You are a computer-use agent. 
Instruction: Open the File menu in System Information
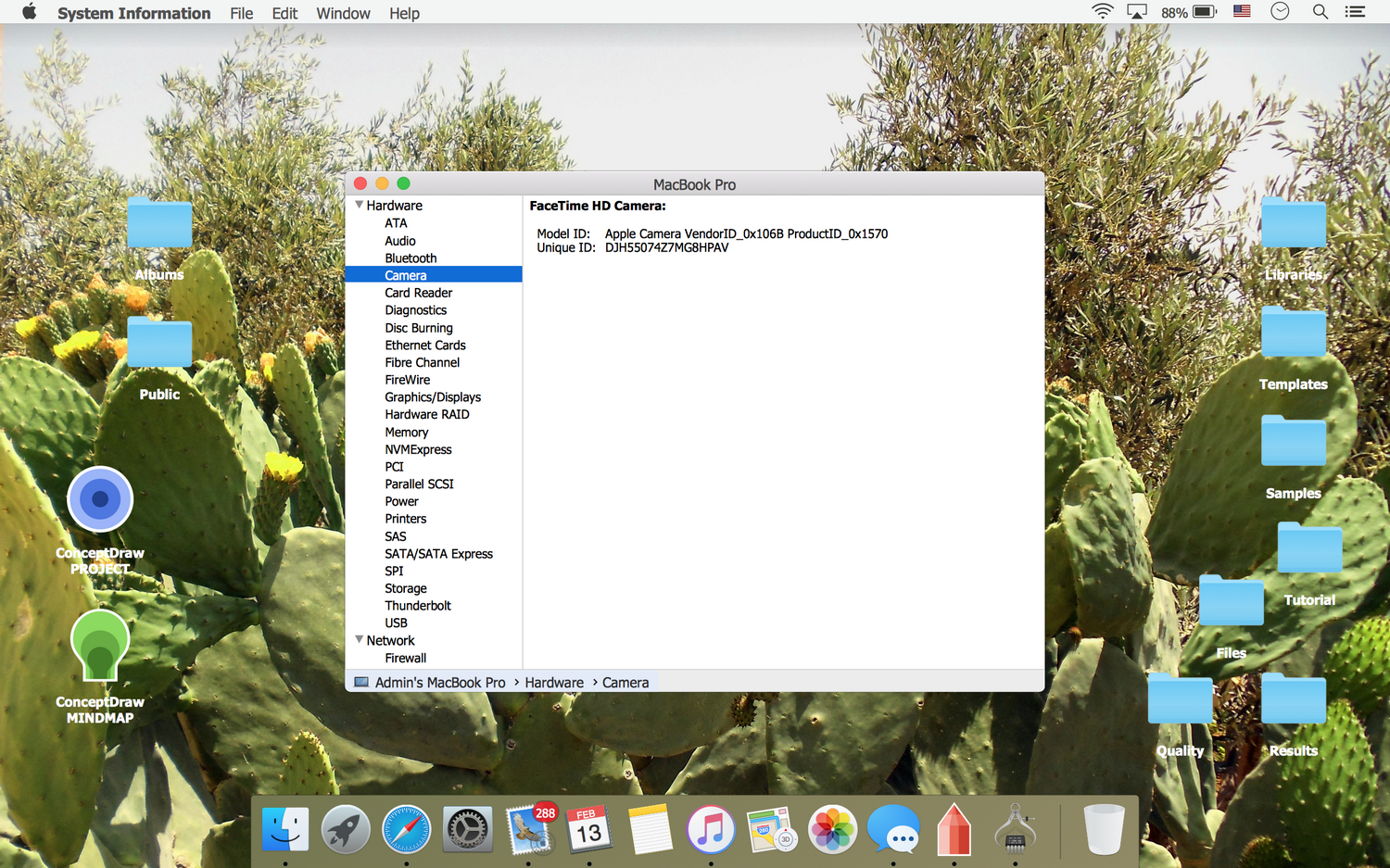(241, 13)
